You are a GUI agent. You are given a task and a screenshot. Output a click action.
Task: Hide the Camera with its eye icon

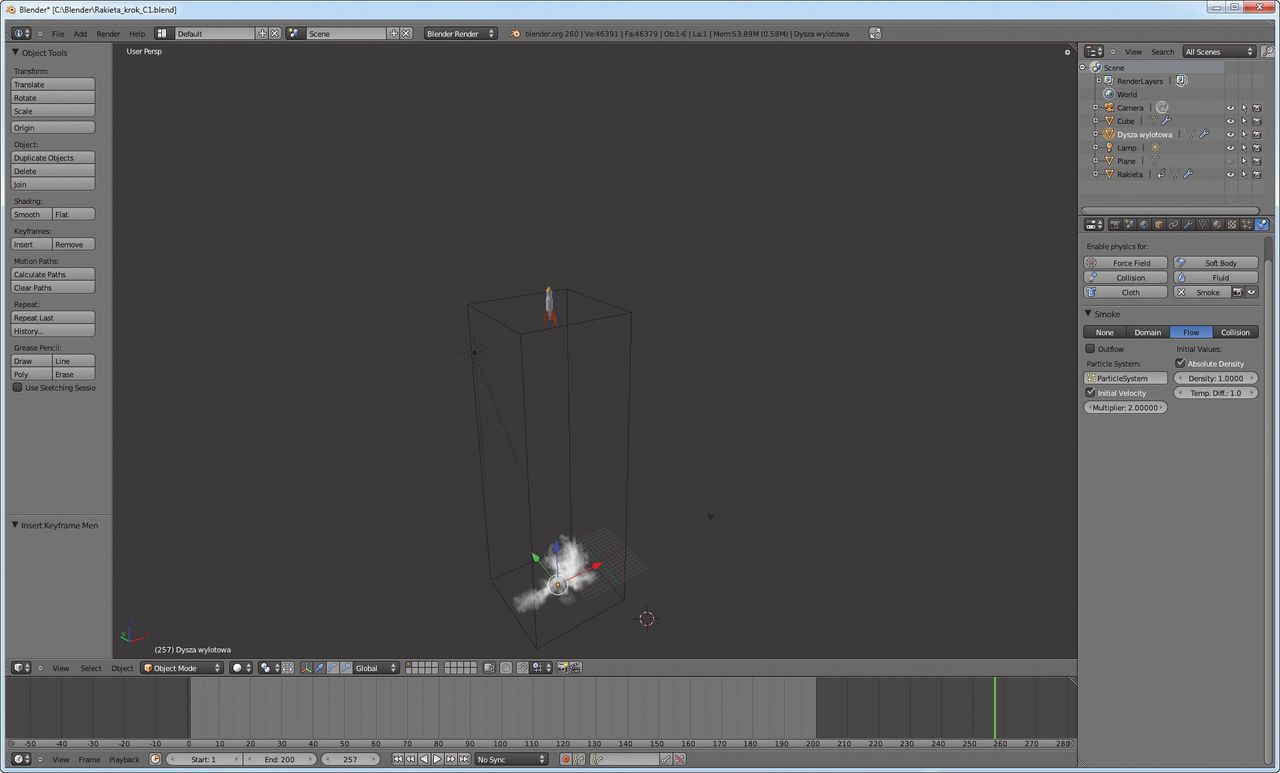[1230, 107]
